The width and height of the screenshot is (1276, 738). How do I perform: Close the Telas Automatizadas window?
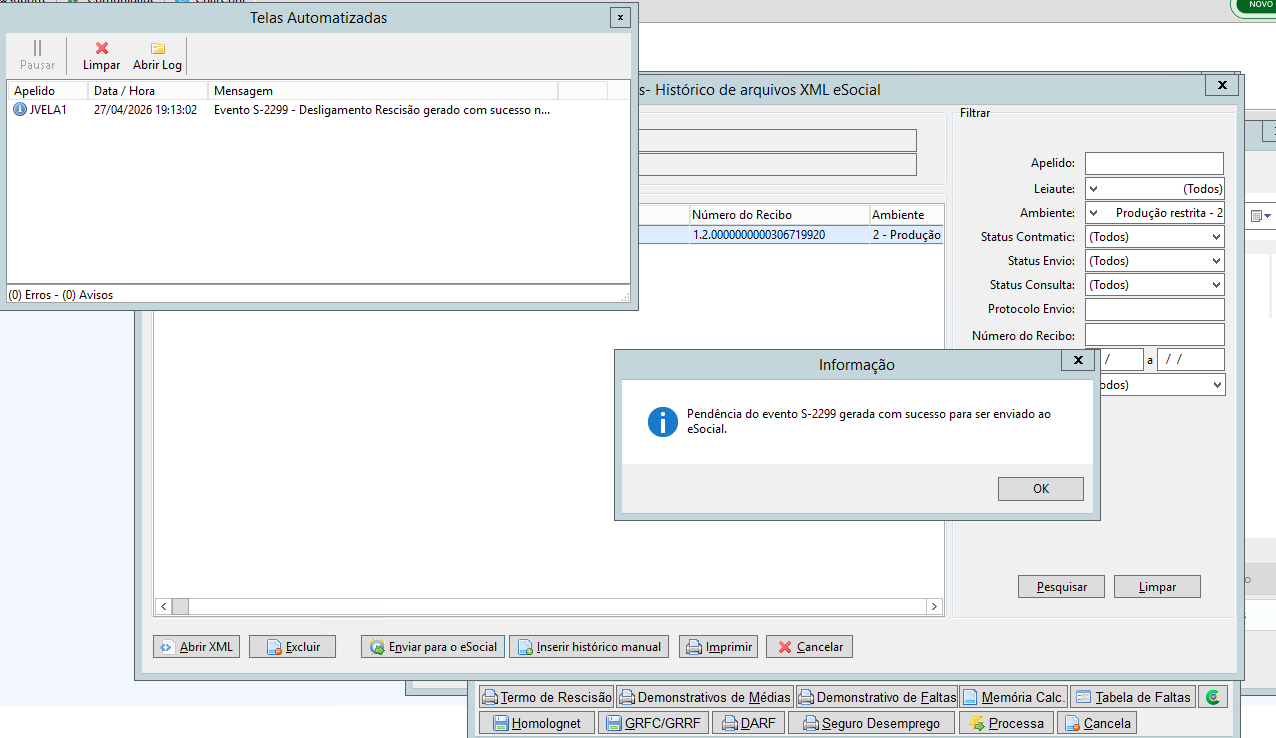pos(620,17)
